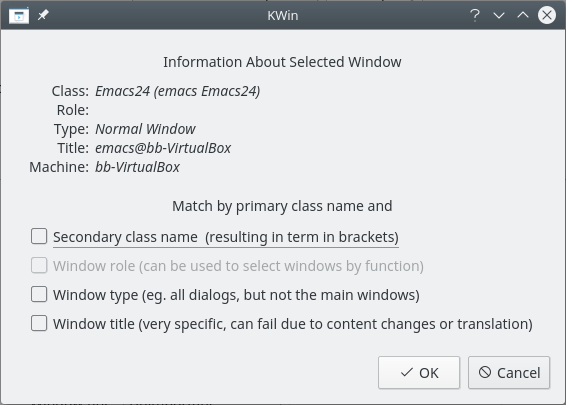The width and height of the screenshot is (566, 405).
Task: Maximize window using the up chevron icon
Action: pyautogui.click(x=523, y=15)
